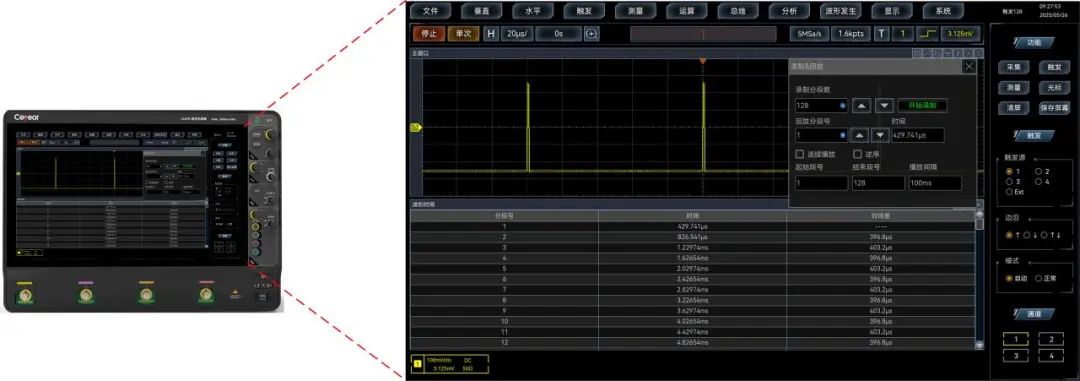Open the 文件 file menu
Screen dimensions: 1080x381
coord(430,11)
